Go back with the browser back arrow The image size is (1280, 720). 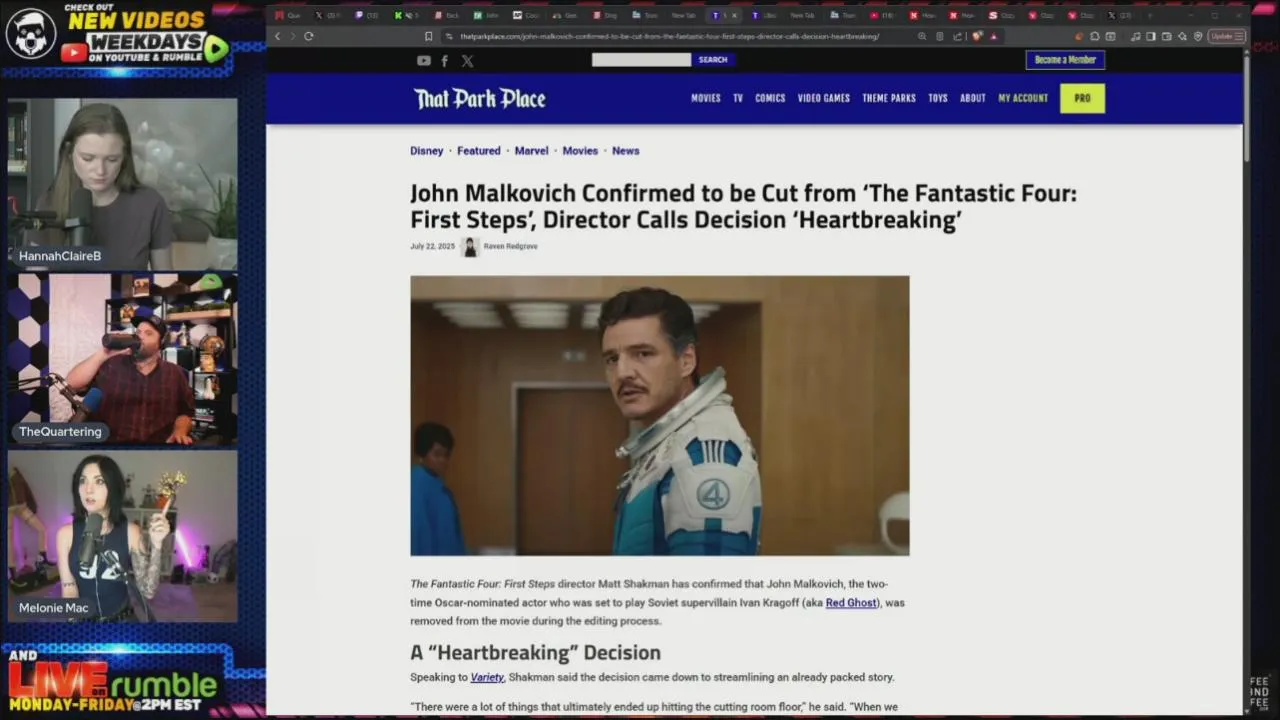(x=278, y=36)
